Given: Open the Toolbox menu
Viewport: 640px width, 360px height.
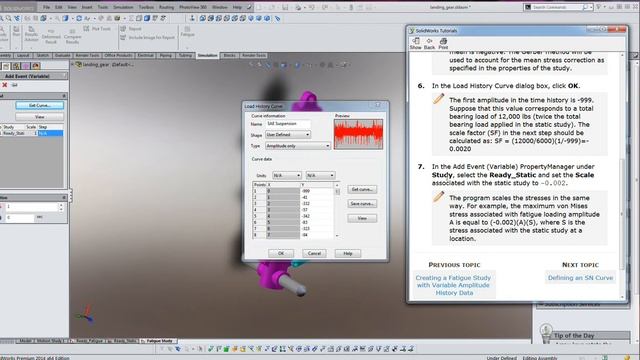Looking at the screenshot, I should tap(146, 7).
